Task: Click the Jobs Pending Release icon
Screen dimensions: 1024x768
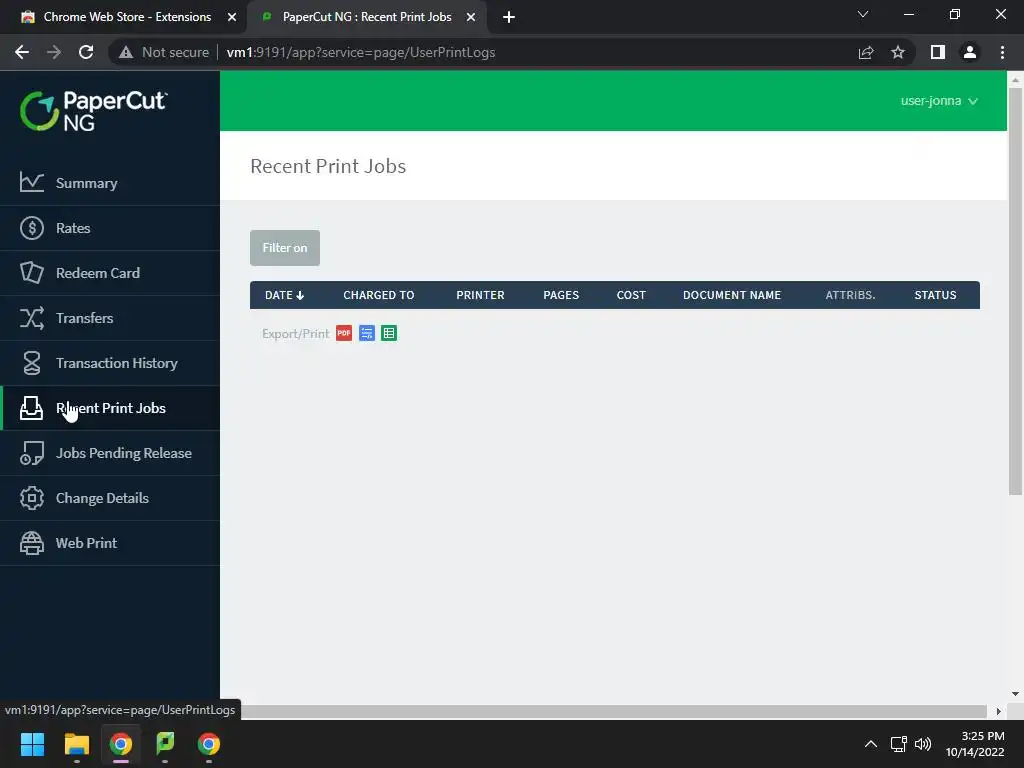Action: click(31, 453)
